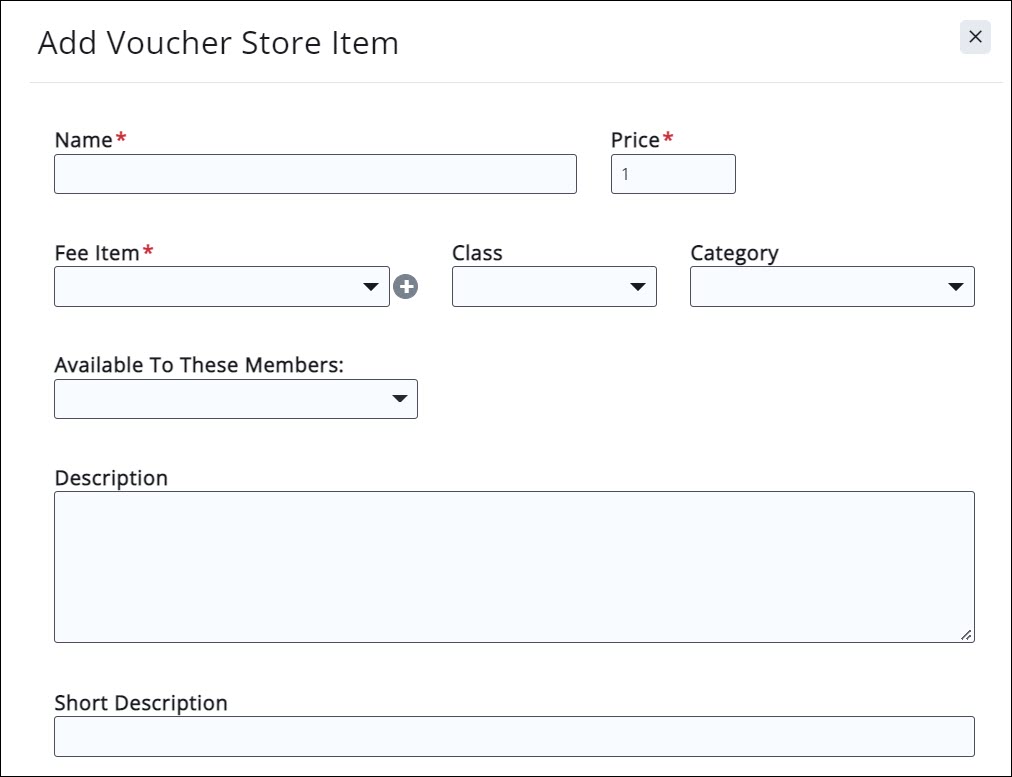The height and width of the screenshot is (777, 1012).
Task: Open the Category dropdown
Action: 831,287
